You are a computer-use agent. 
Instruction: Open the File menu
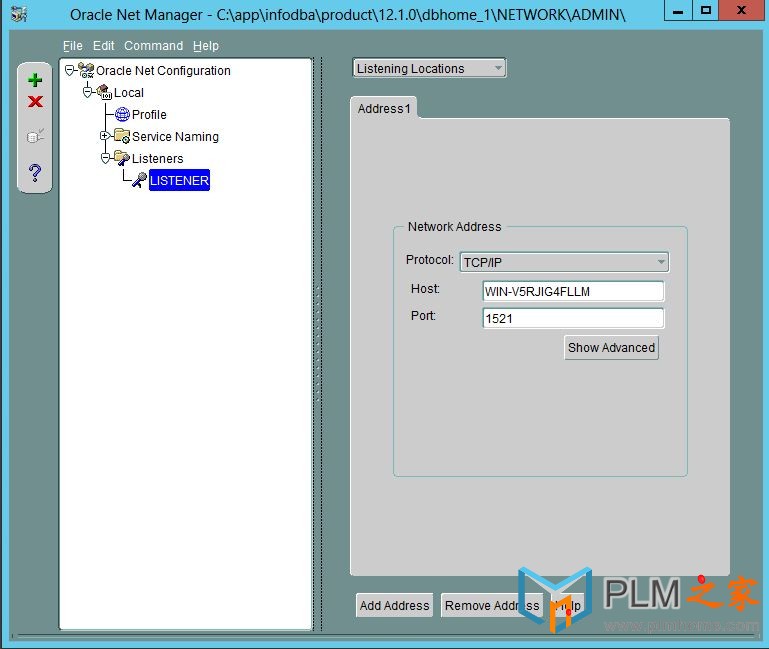click(73, 46)
